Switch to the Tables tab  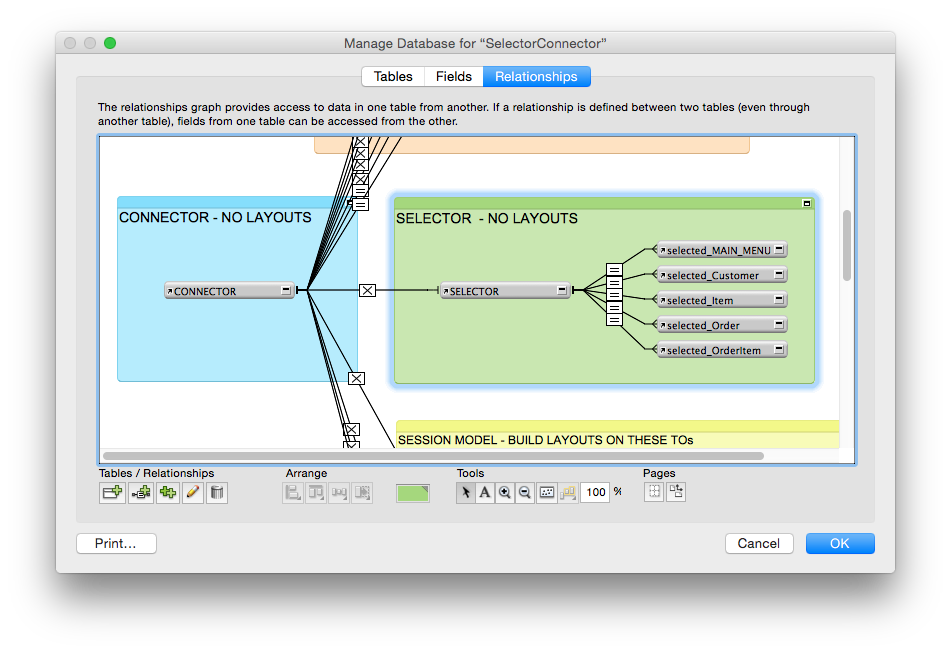click(x=393, y=76)
